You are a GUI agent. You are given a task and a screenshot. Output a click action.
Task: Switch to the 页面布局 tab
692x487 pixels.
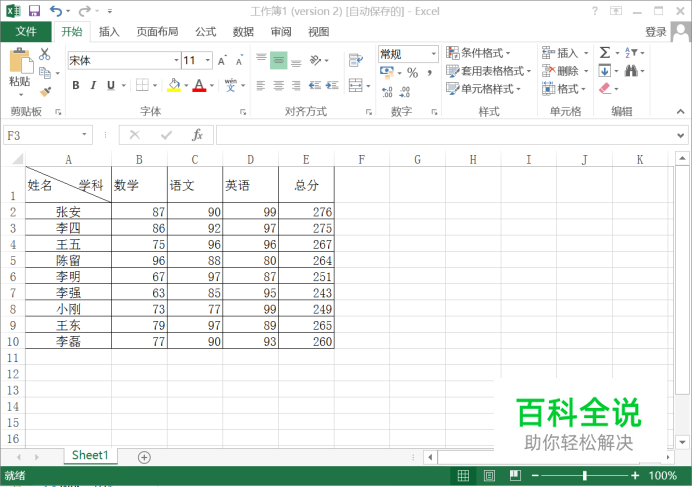[x=157, y=32]
